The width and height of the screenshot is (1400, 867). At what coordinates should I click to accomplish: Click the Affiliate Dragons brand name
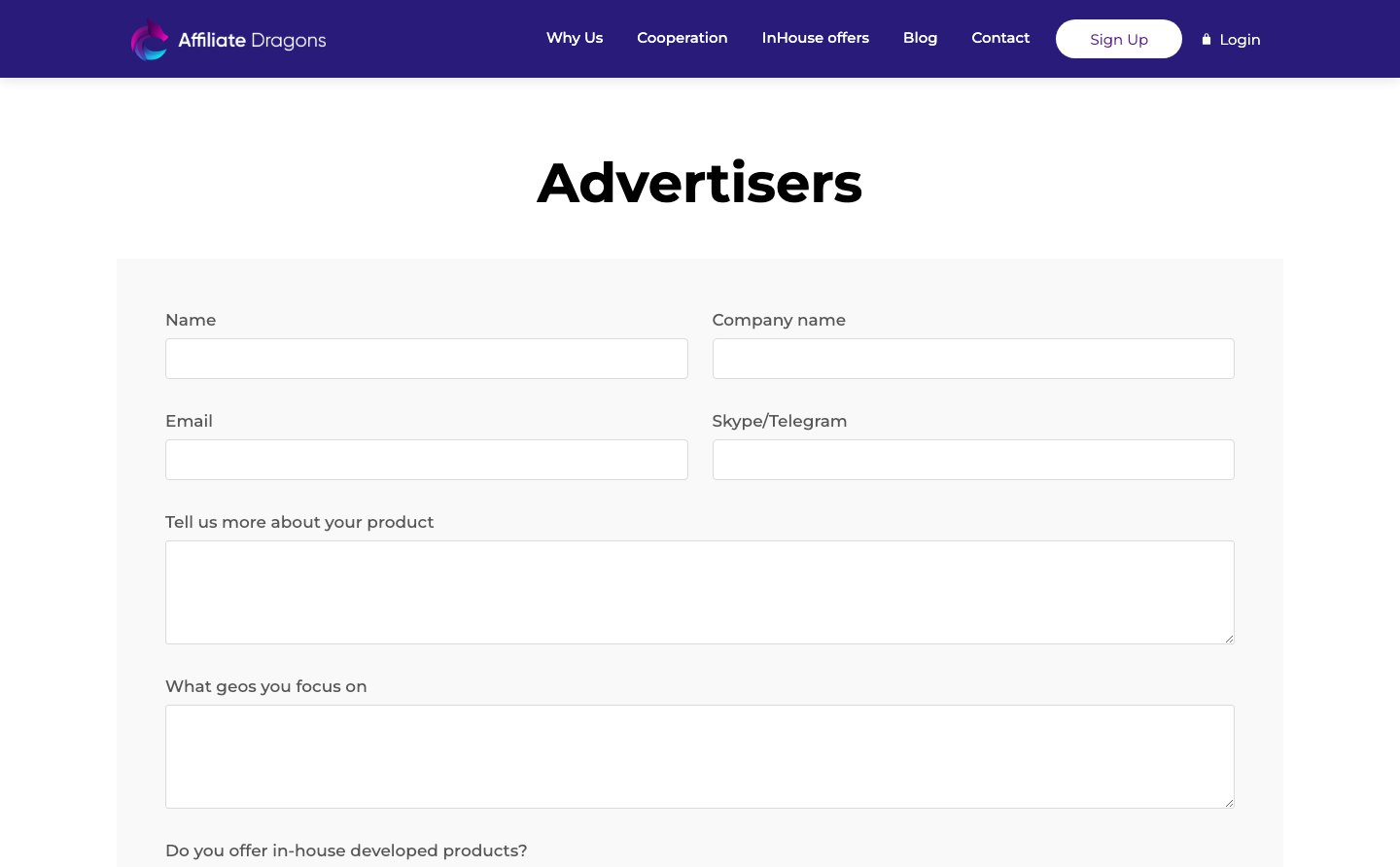tap(252, 41)
